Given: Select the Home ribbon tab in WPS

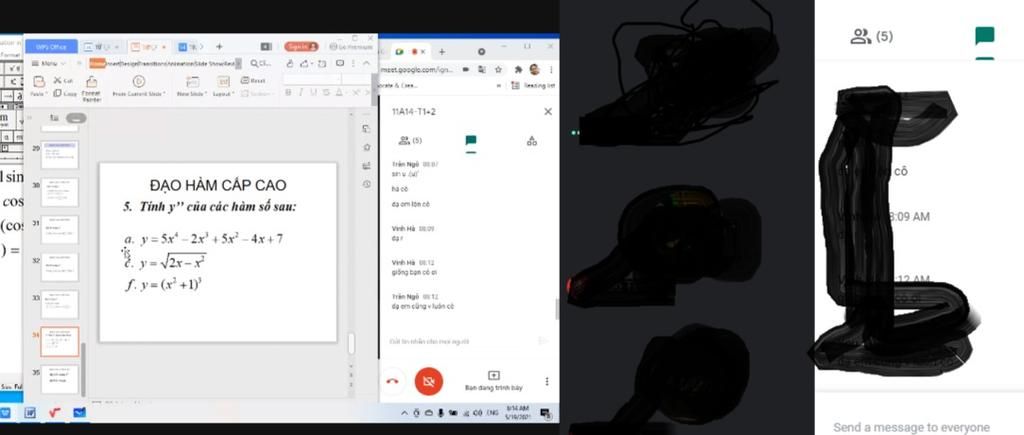Looking at the screenshot, I should coord(97,63).
